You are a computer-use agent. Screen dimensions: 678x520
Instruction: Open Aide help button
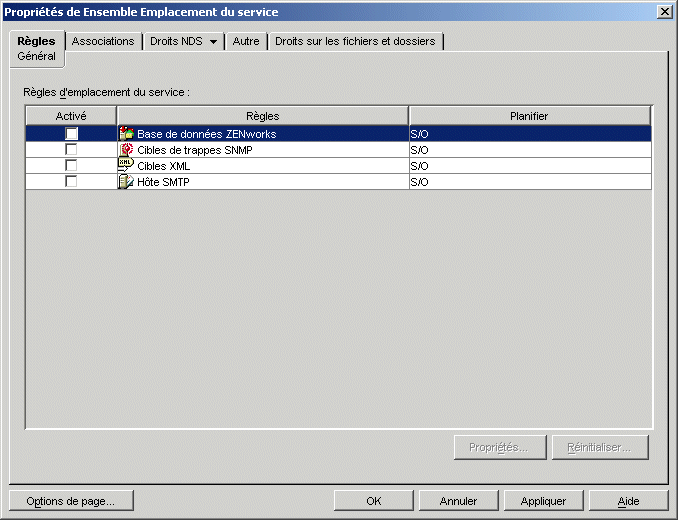click(628, 501)
